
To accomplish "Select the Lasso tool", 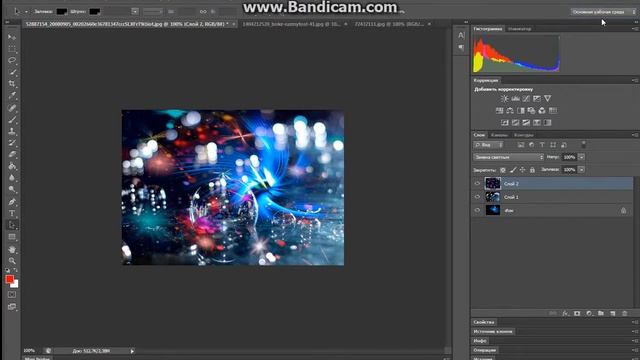I will (x=12, y=60).
